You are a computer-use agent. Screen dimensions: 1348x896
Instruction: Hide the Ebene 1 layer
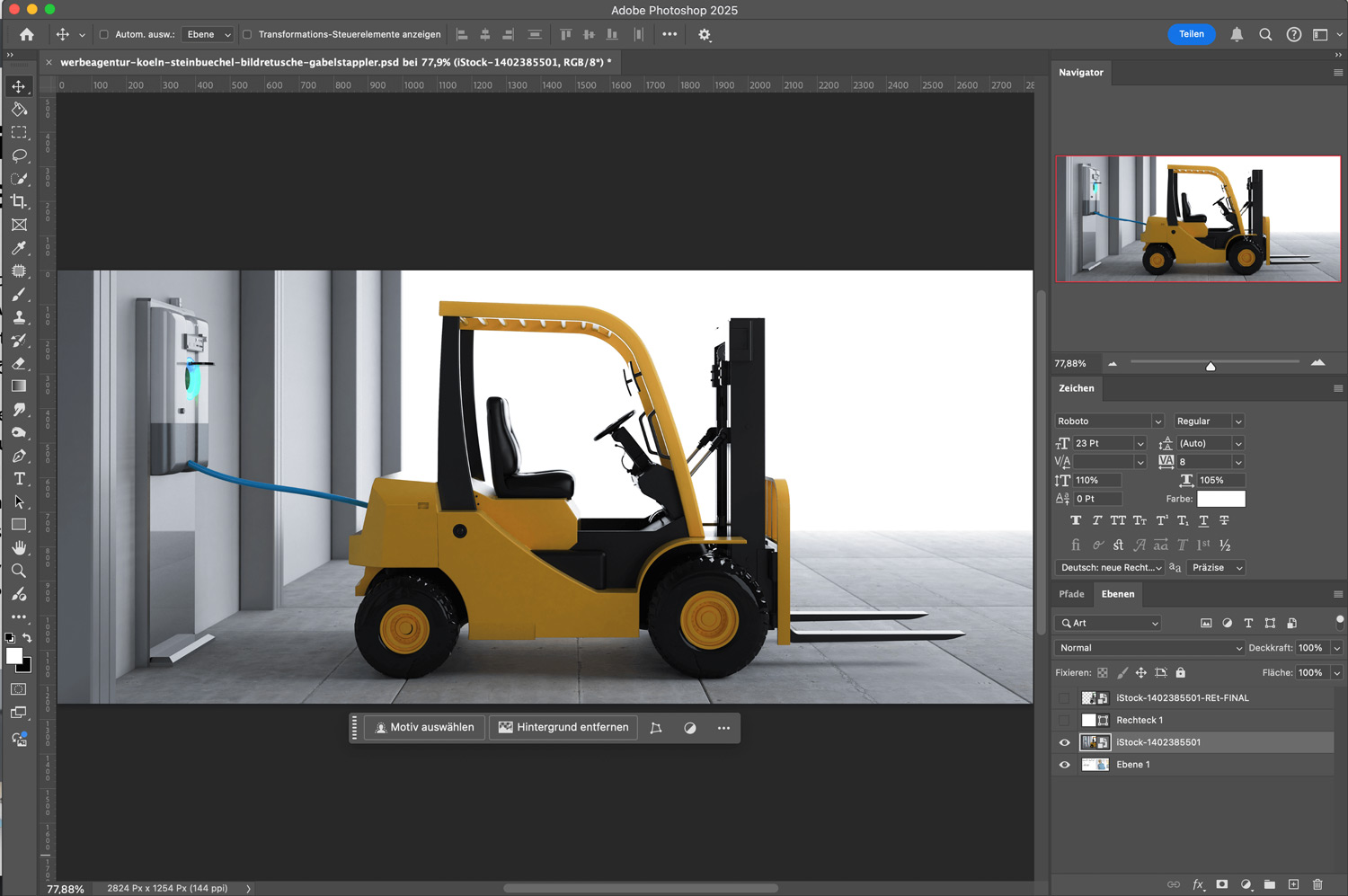point(1065,765)
